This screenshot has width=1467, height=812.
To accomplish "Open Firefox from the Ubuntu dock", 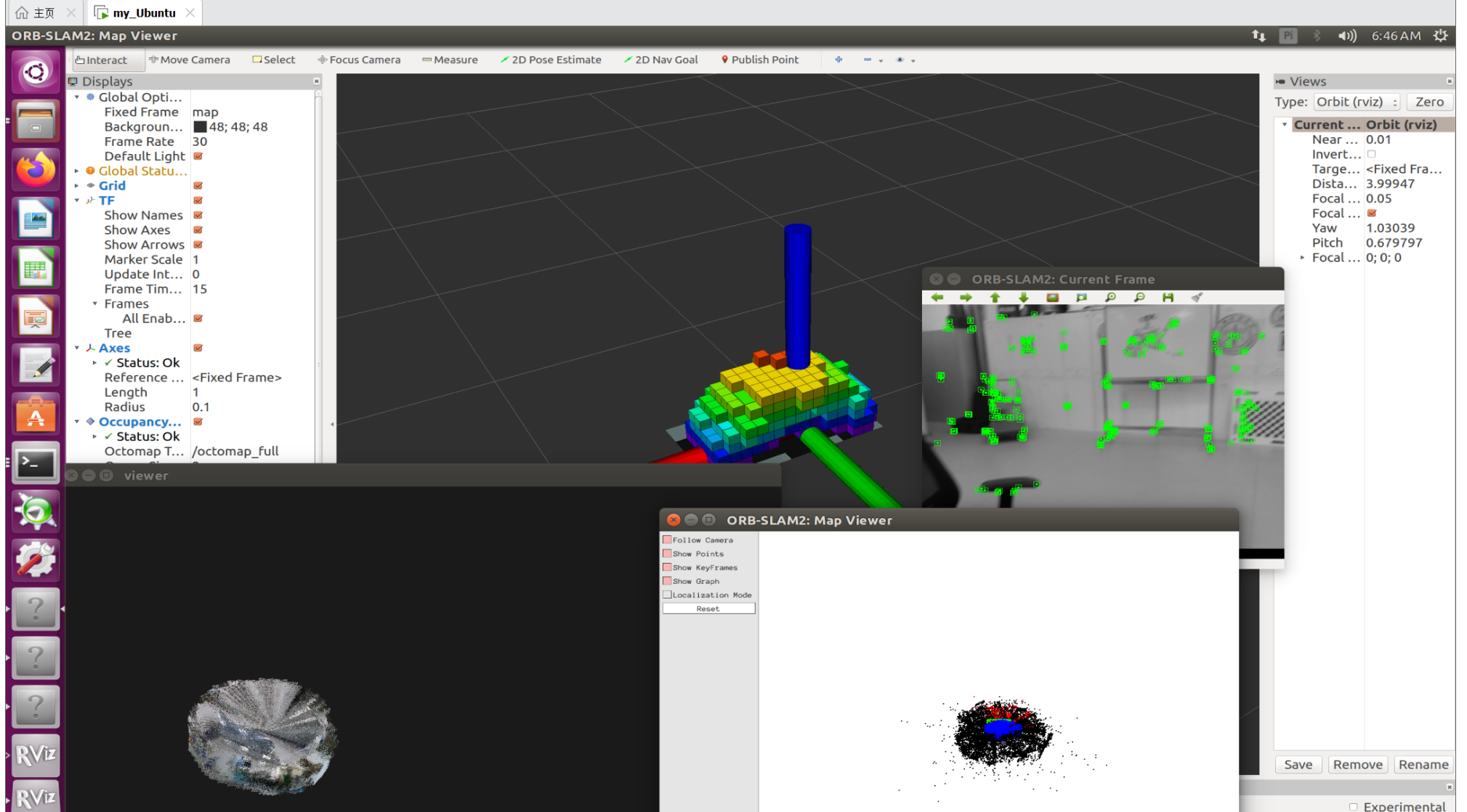I will pyautogui.click(x=35, y=169).
